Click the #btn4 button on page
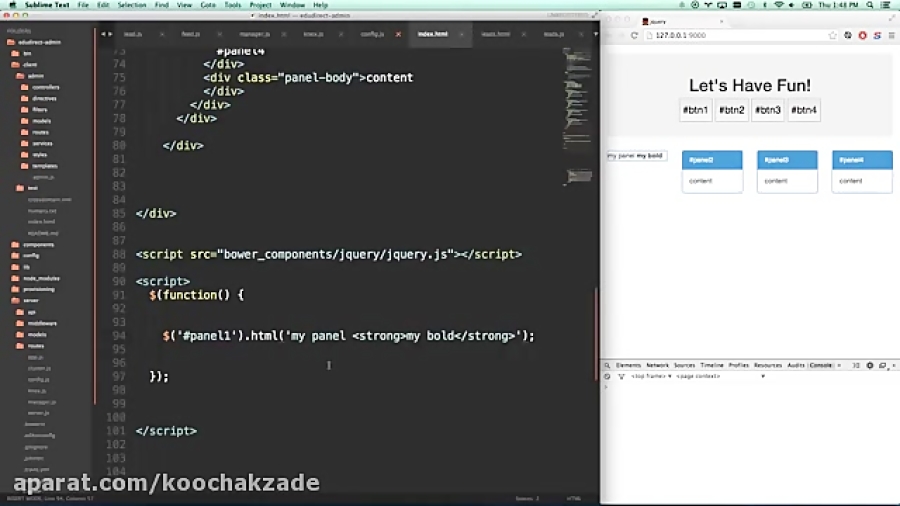This screenshot has height=506, width=900. coord(804,110)
